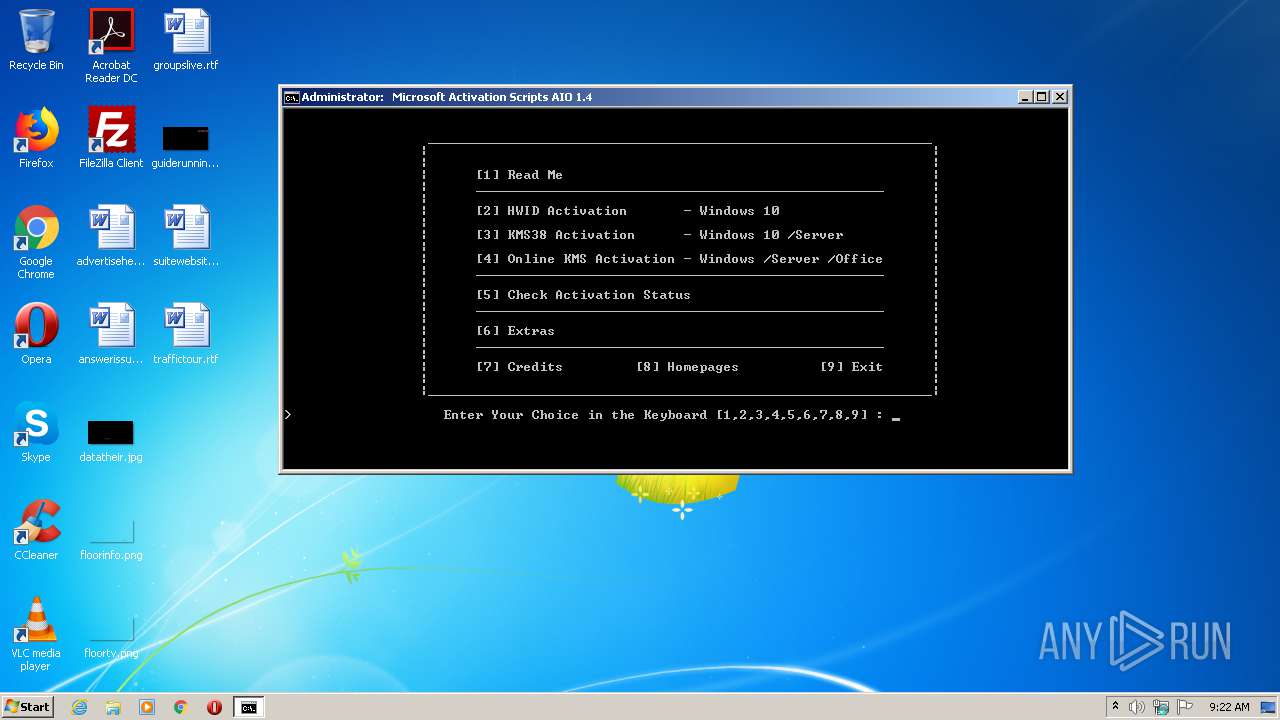Open the Recycle Bin desktop icon
The image size is (1280, 720).
click(36, 40)
